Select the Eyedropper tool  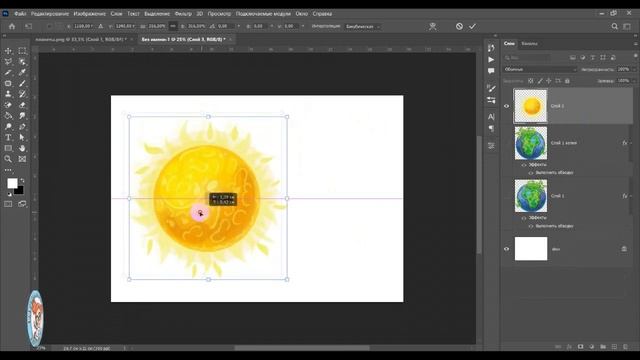click(22, 73)
